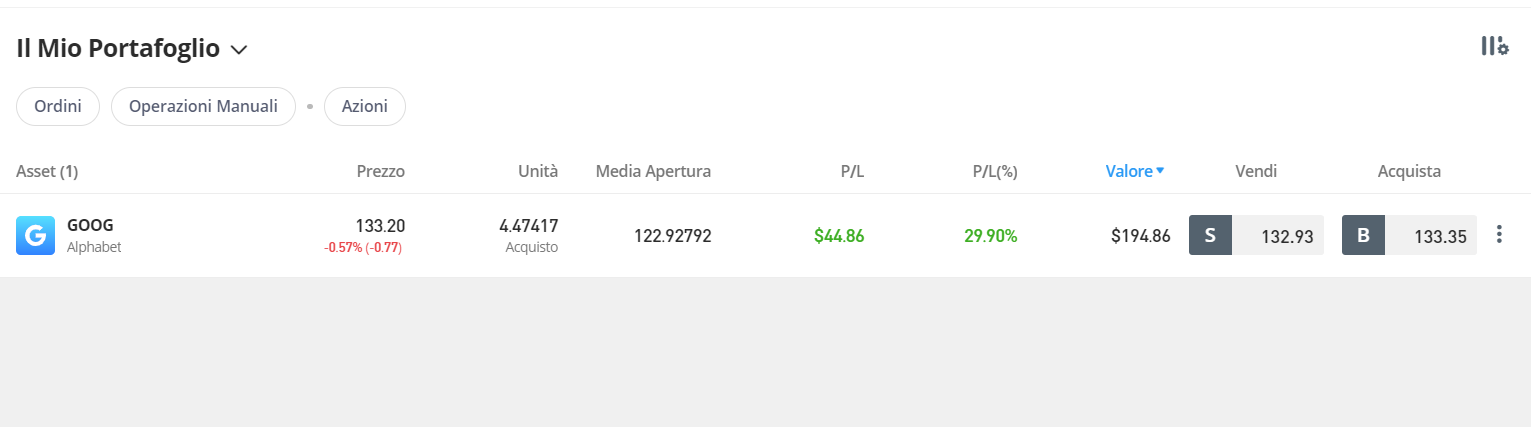Image resolution: width=1531 pixels, height=427 pixels.
Task: Expand the Il Mio Portafoglio dropdown chevron
Action: [x=239, y=49]
